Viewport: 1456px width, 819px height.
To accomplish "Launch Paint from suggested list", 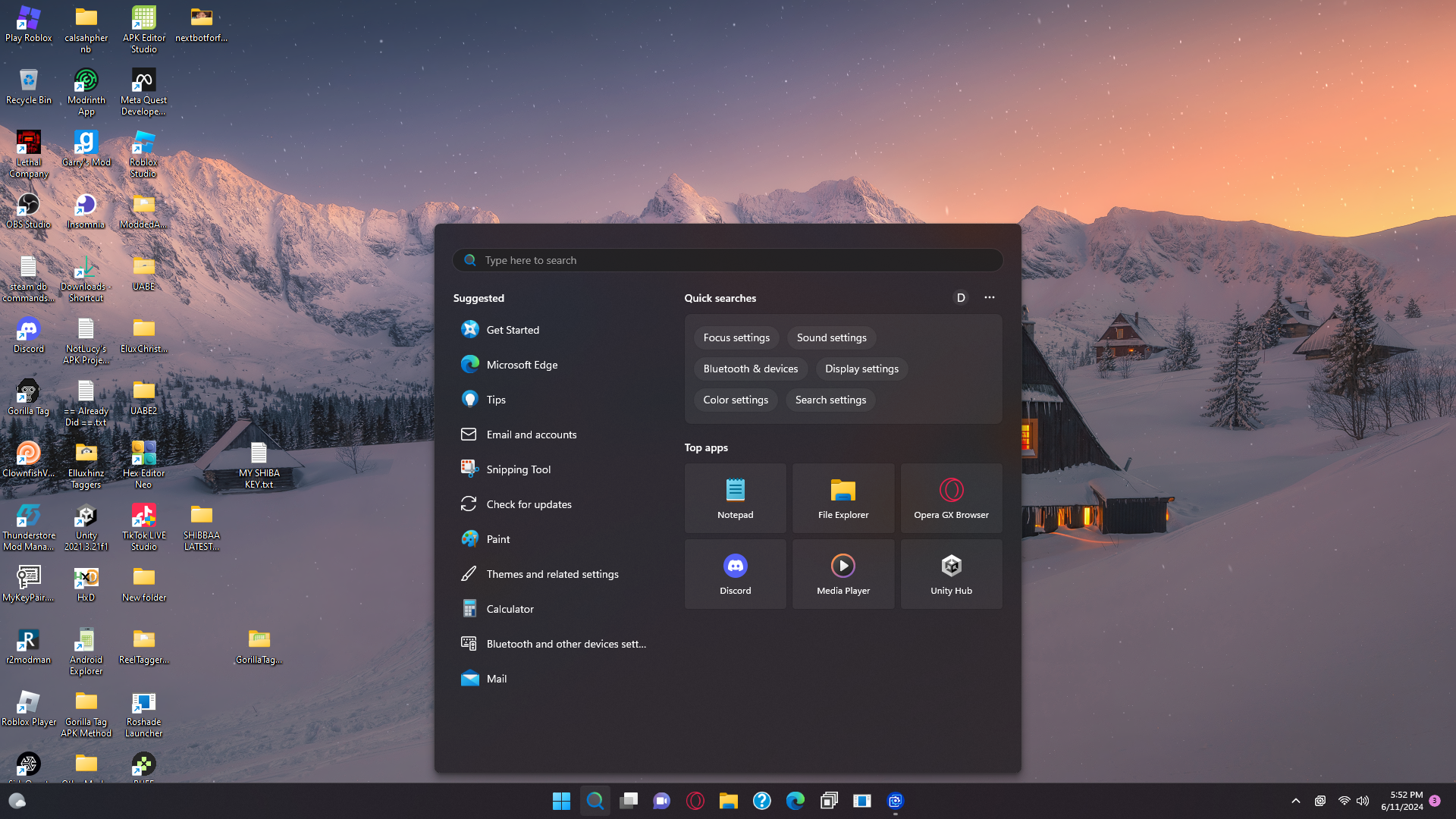I will [497, 539].
